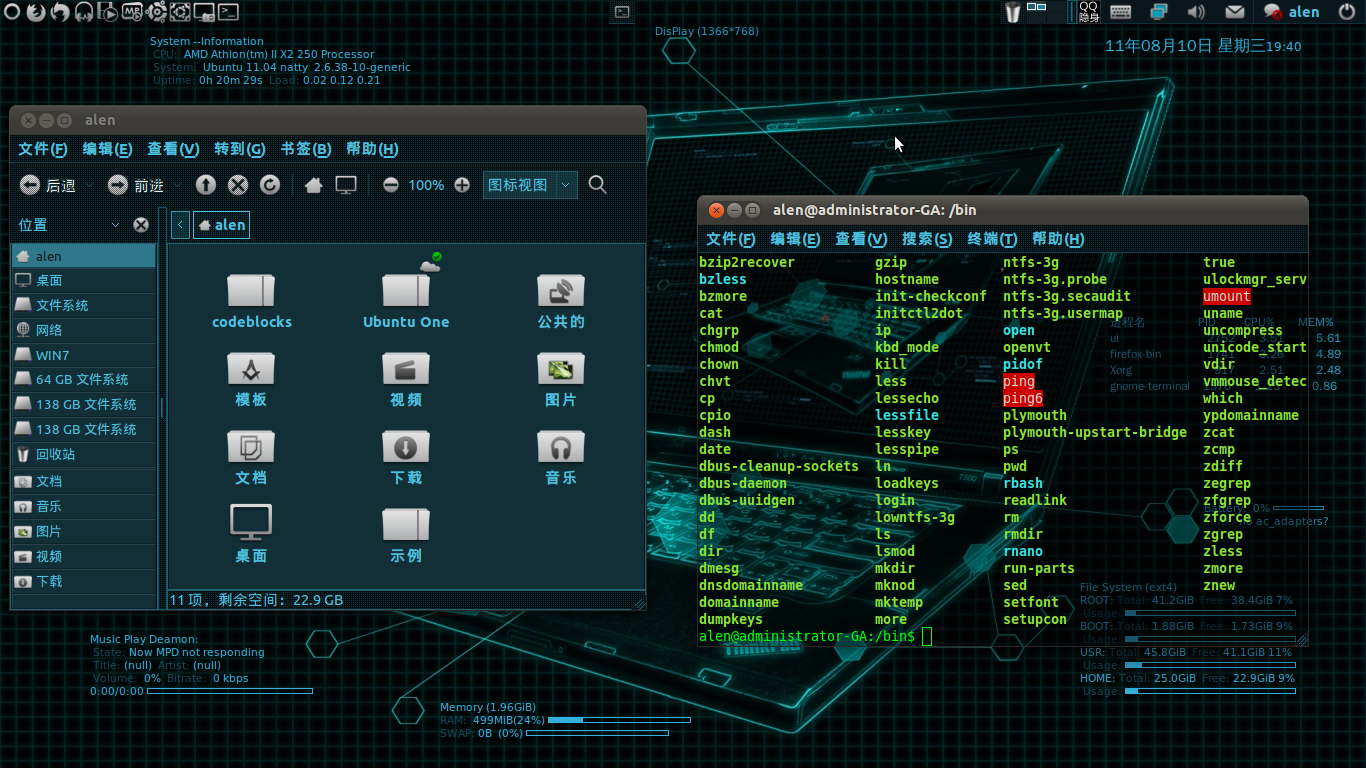Click the search magnifier in file manager

[x=598, y=185]
